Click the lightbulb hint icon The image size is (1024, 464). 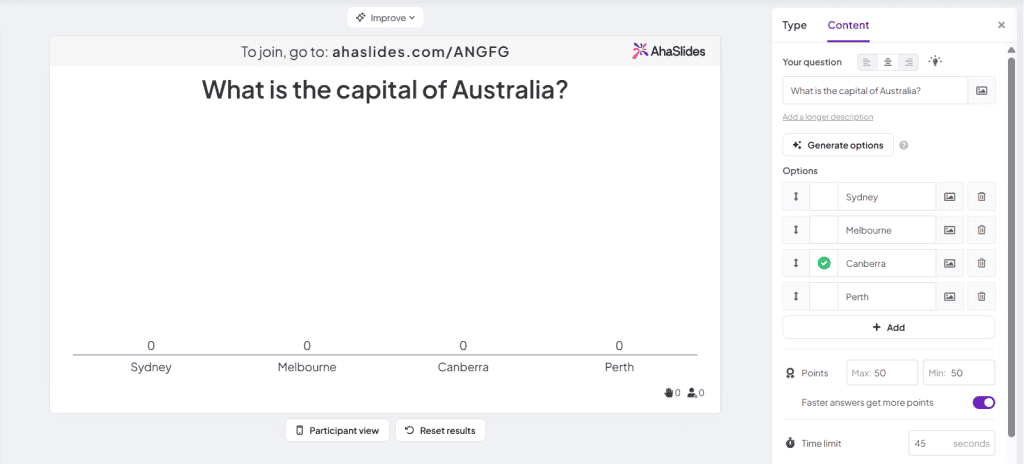(936, 62)
